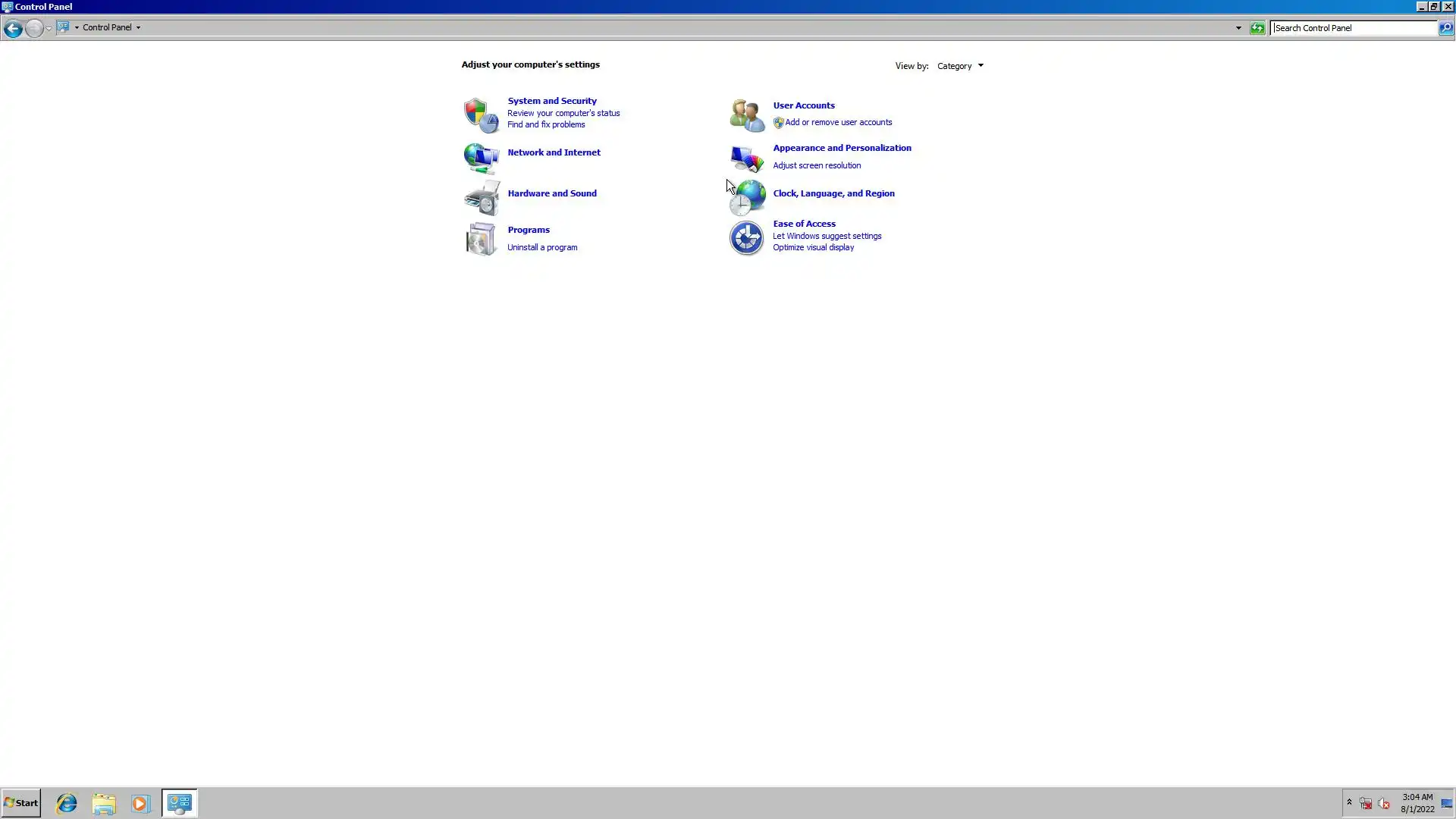Click the refresh button beside address bar

point(1257,28)
